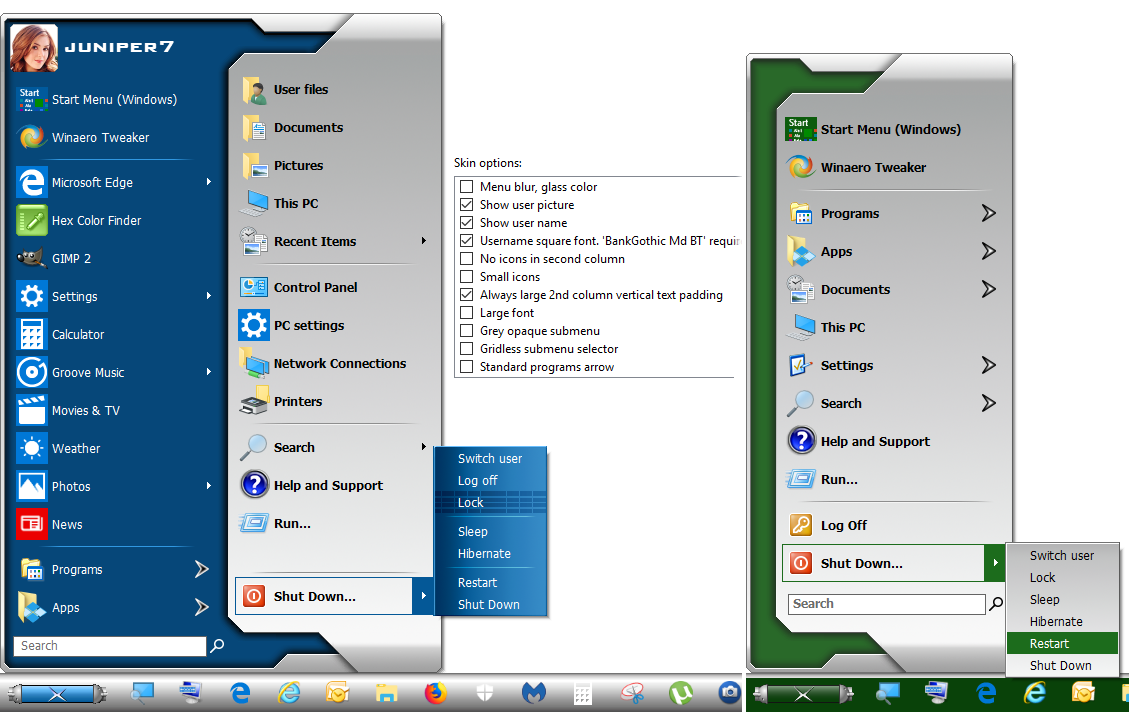This screenshot has width=1130, height=712.
Task: Open Winaero Tweaker in blue menu
Action: [100, 137]
